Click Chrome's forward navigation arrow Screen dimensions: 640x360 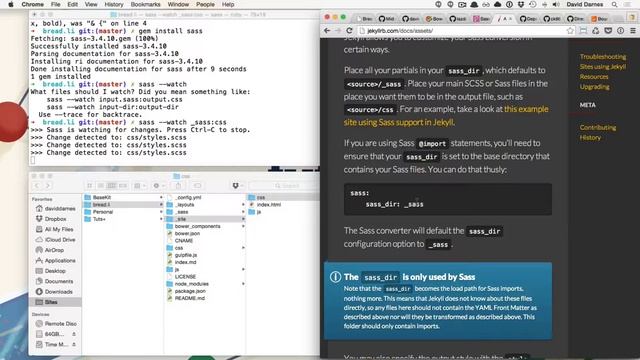tap(338, 31)
